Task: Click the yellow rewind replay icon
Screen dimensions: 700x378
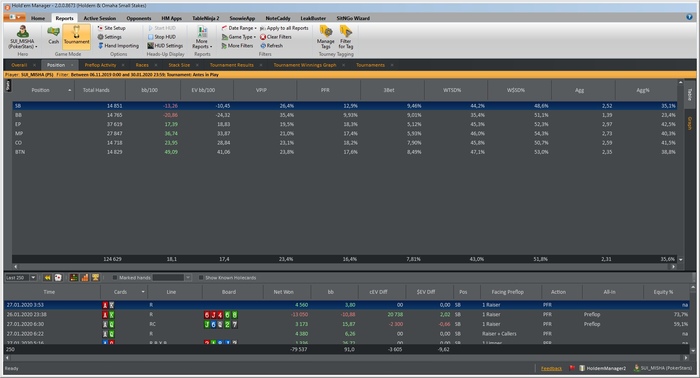Action: tap(47, 278)
